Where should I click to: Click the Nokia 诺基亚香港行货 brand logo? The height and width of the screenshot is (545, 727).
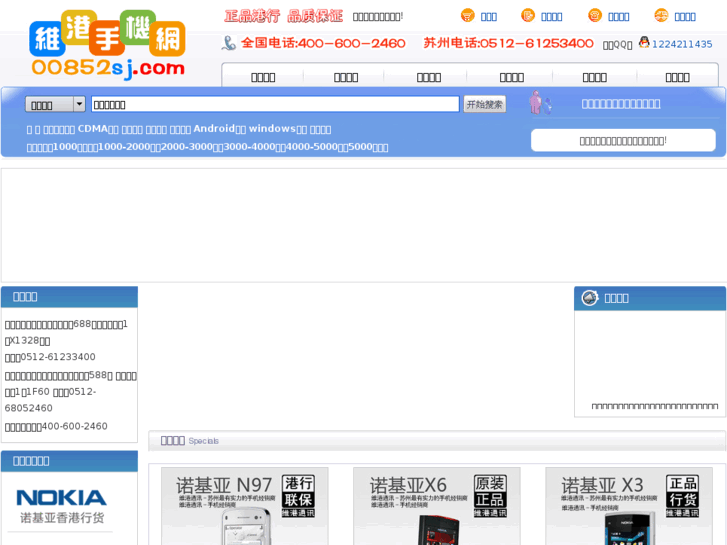tap(62, 506)
